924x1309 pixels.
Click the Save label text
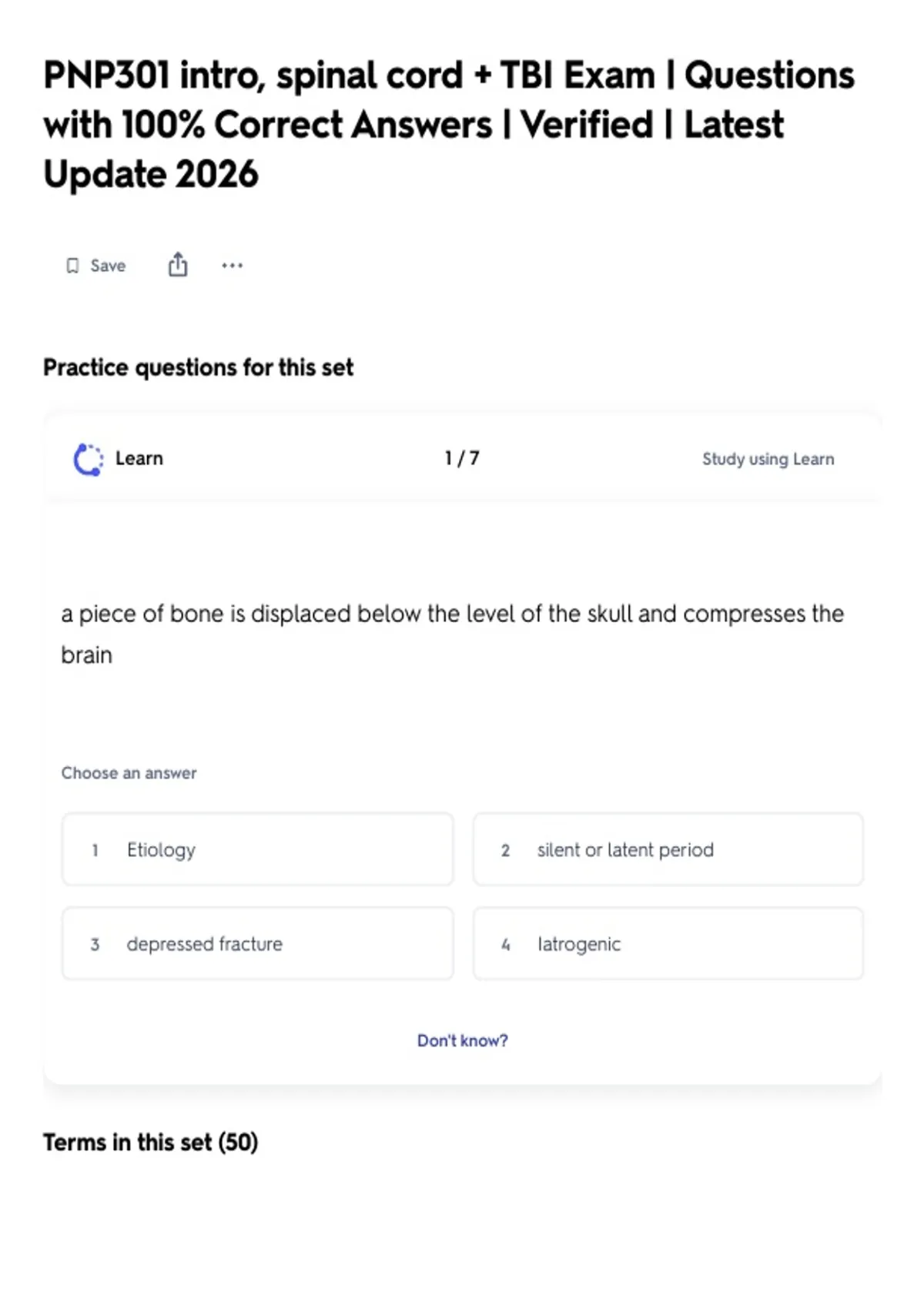[x=108, y=266]
